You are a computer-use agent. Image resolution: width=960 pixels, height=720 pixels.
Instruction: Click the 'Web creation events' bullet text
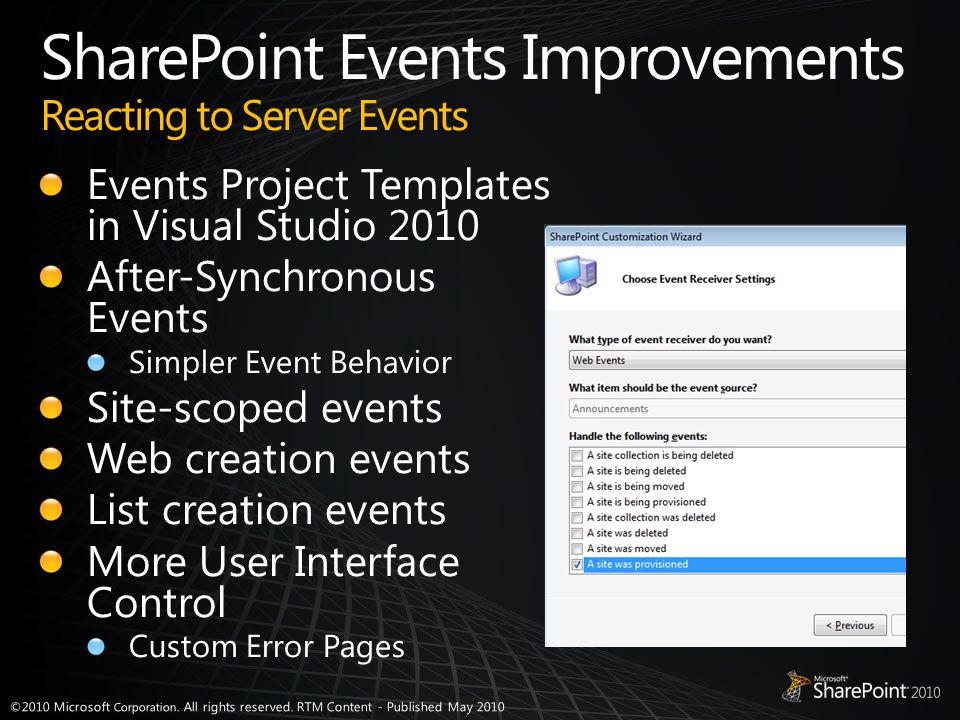pos(279,459)
